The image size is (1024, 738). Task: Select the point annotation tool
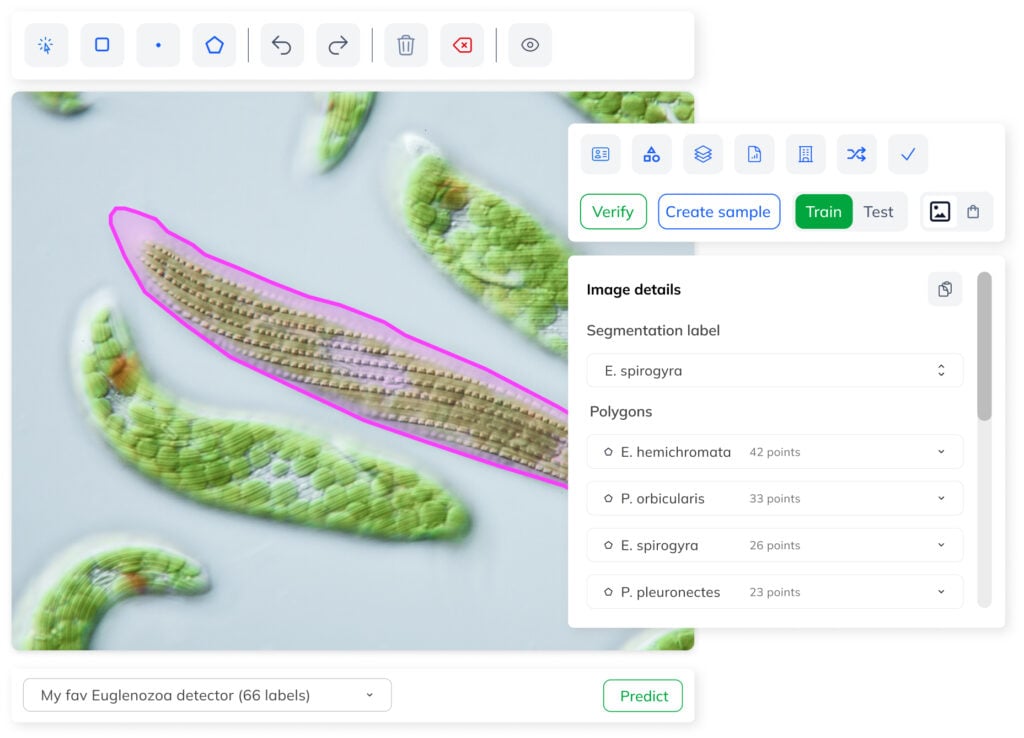(x=158, y=45)
